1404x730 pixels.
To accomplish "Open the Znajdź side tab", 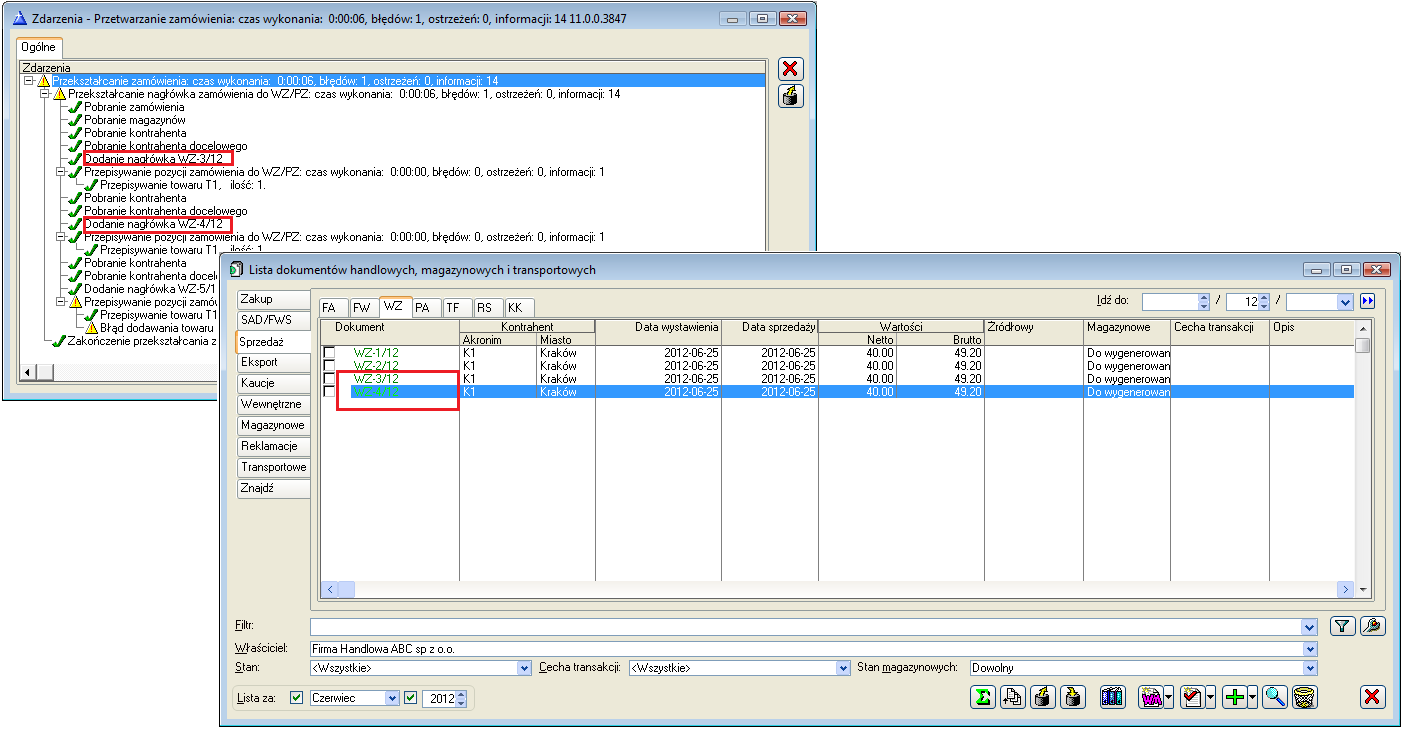I will 273,489.
